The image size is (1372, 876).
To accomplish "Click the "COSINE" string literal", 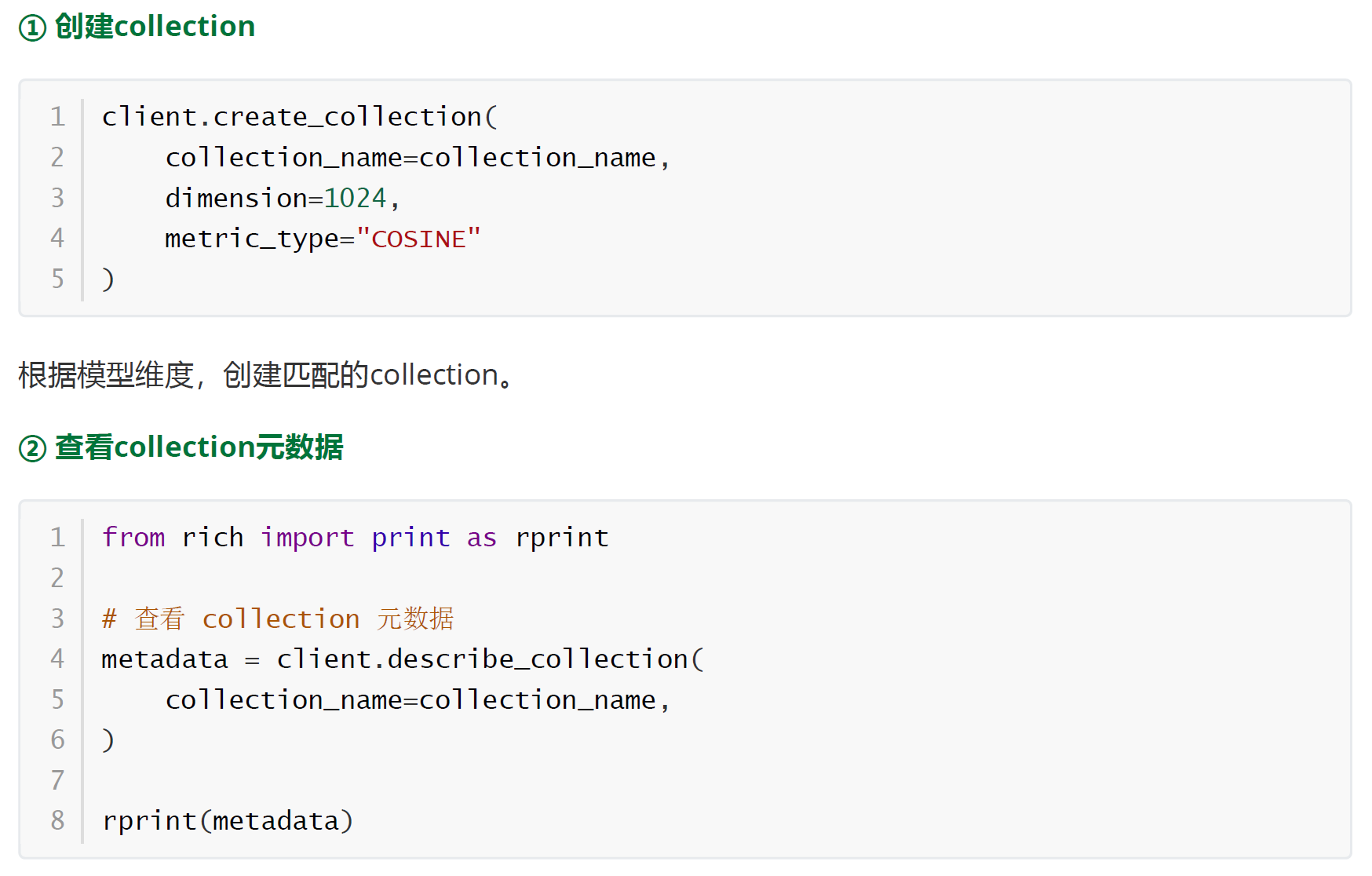I will [x=418, y=239].
